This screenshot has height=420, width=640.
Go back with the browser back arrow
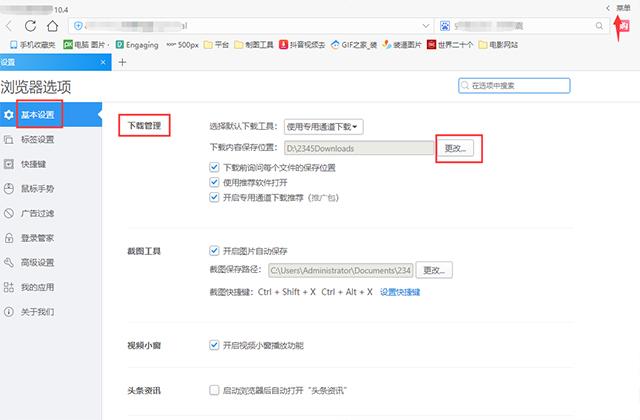(x=9, y=26)
